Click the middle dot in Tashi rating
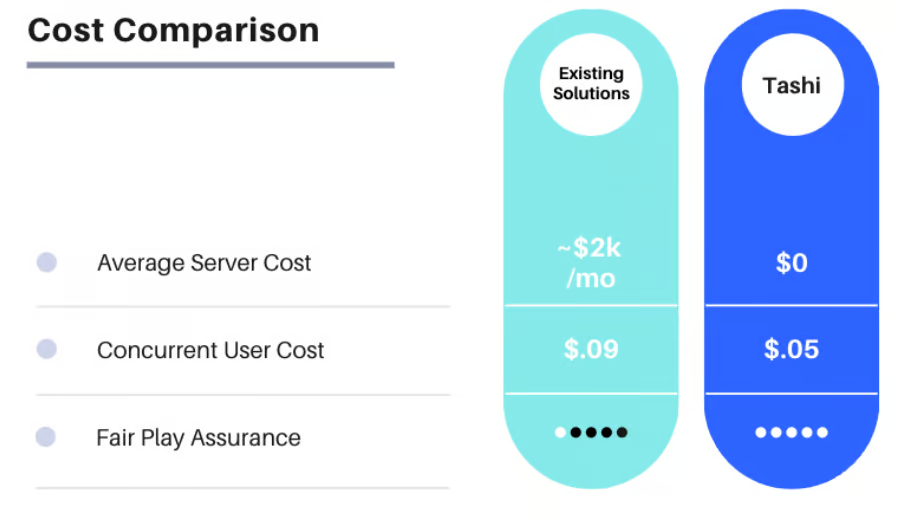This screenshot has width=920, height=520. (x=792, y=433)
